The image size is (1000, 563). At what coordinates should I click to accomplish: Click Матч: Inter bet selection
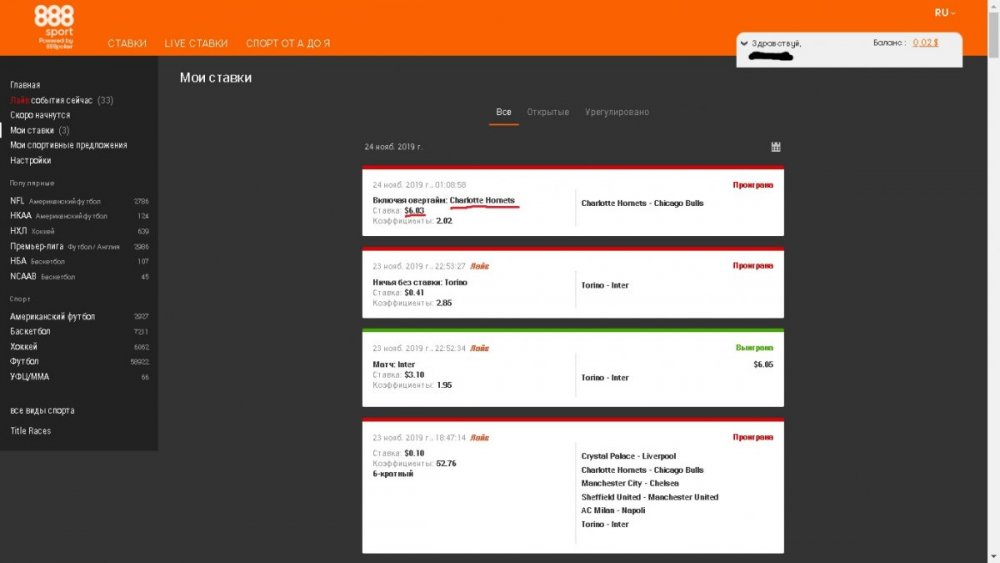[x=393, y=365]
